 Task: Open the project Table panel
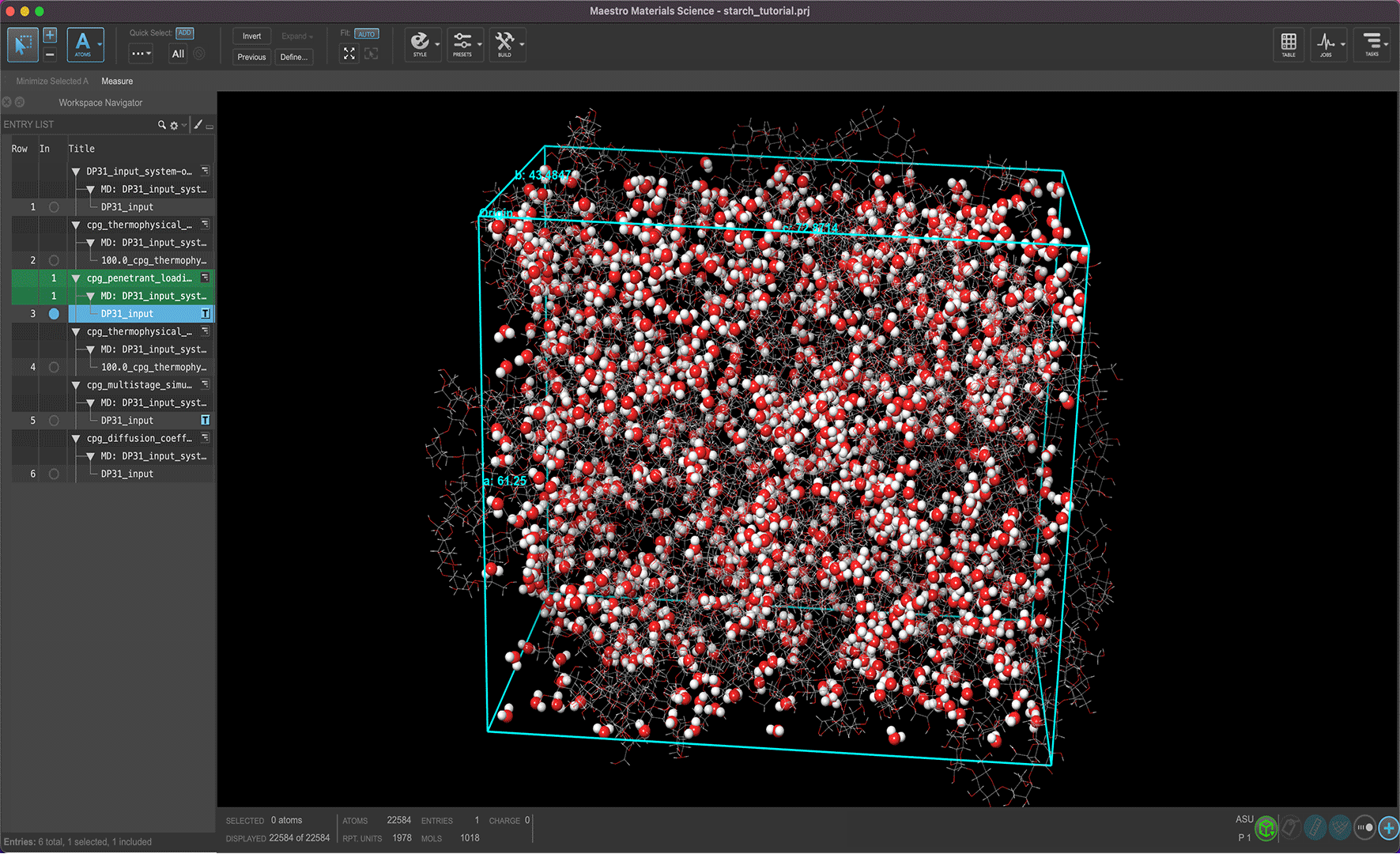pyautogui.click(x=1288, y=43)
